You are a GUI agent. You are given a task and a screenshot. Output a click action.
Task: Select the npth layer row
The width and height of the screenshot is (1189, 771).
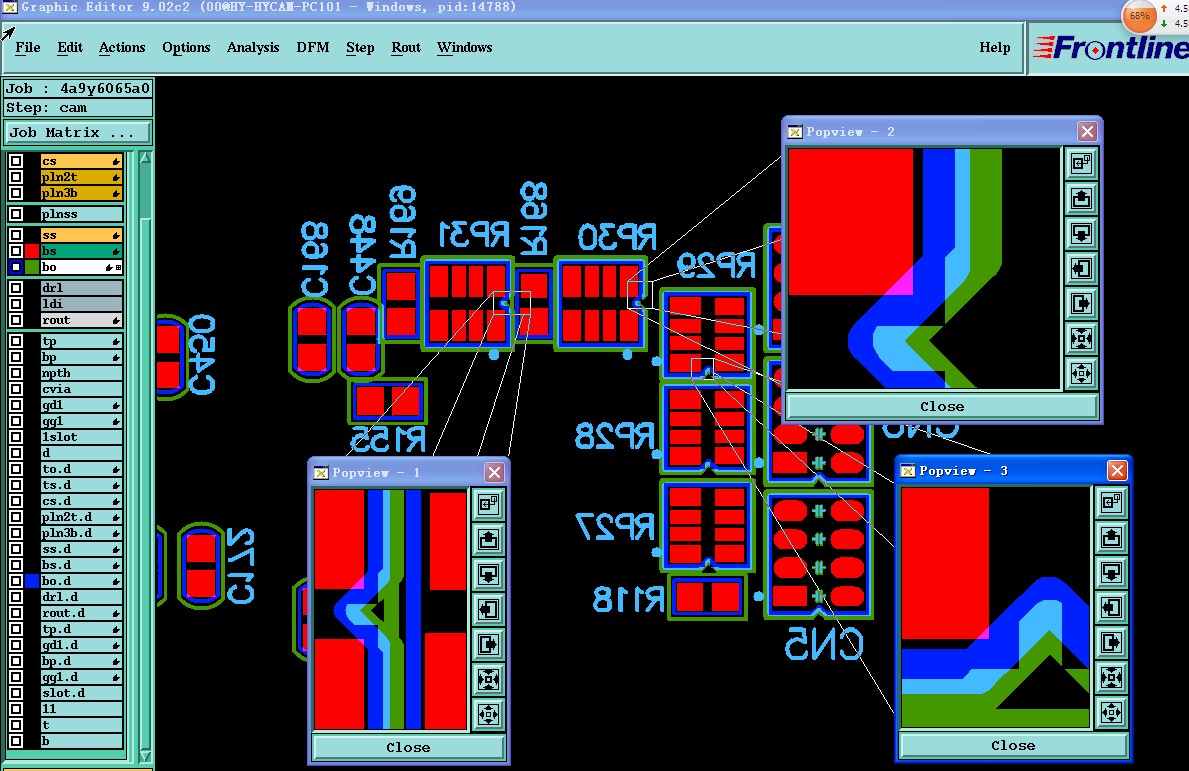(82, 373)
